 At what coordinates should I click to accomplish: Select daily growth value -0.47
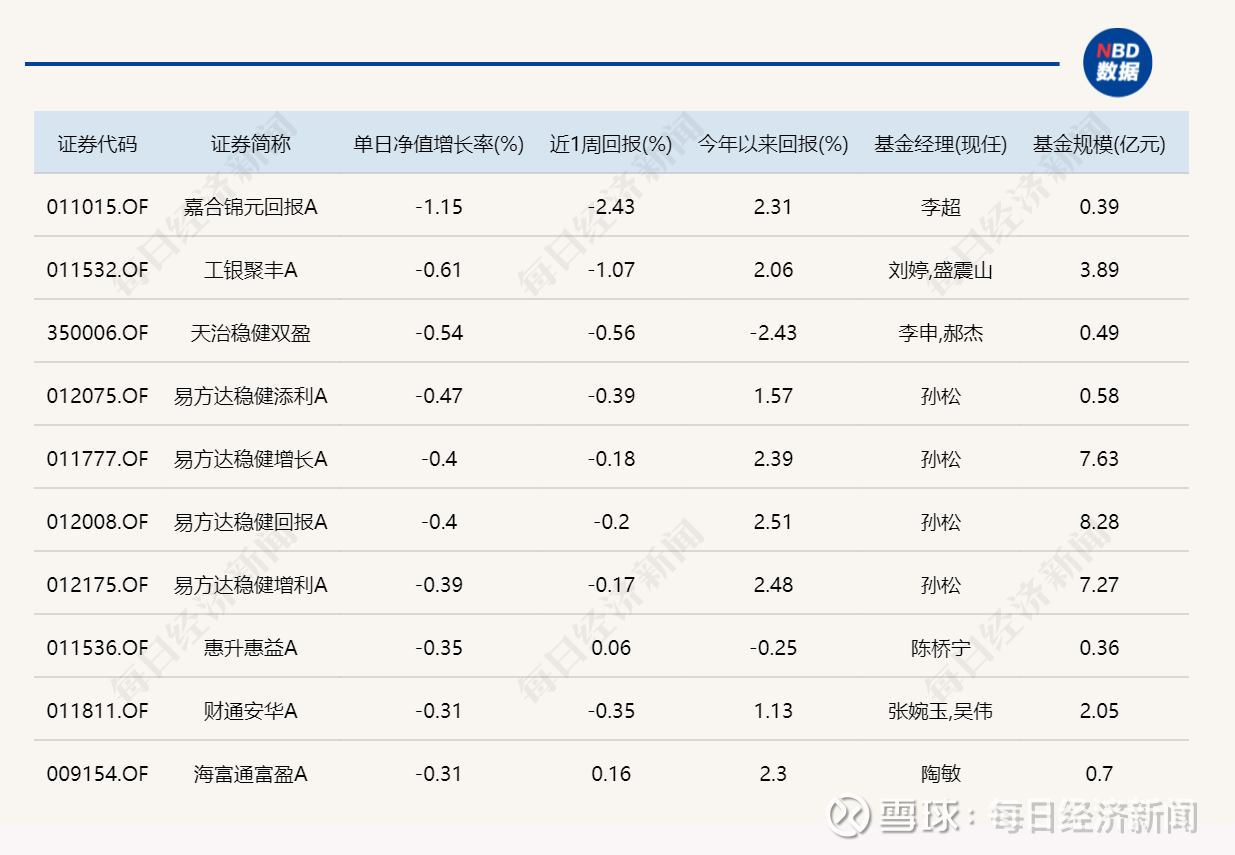(x=439, y=396)
